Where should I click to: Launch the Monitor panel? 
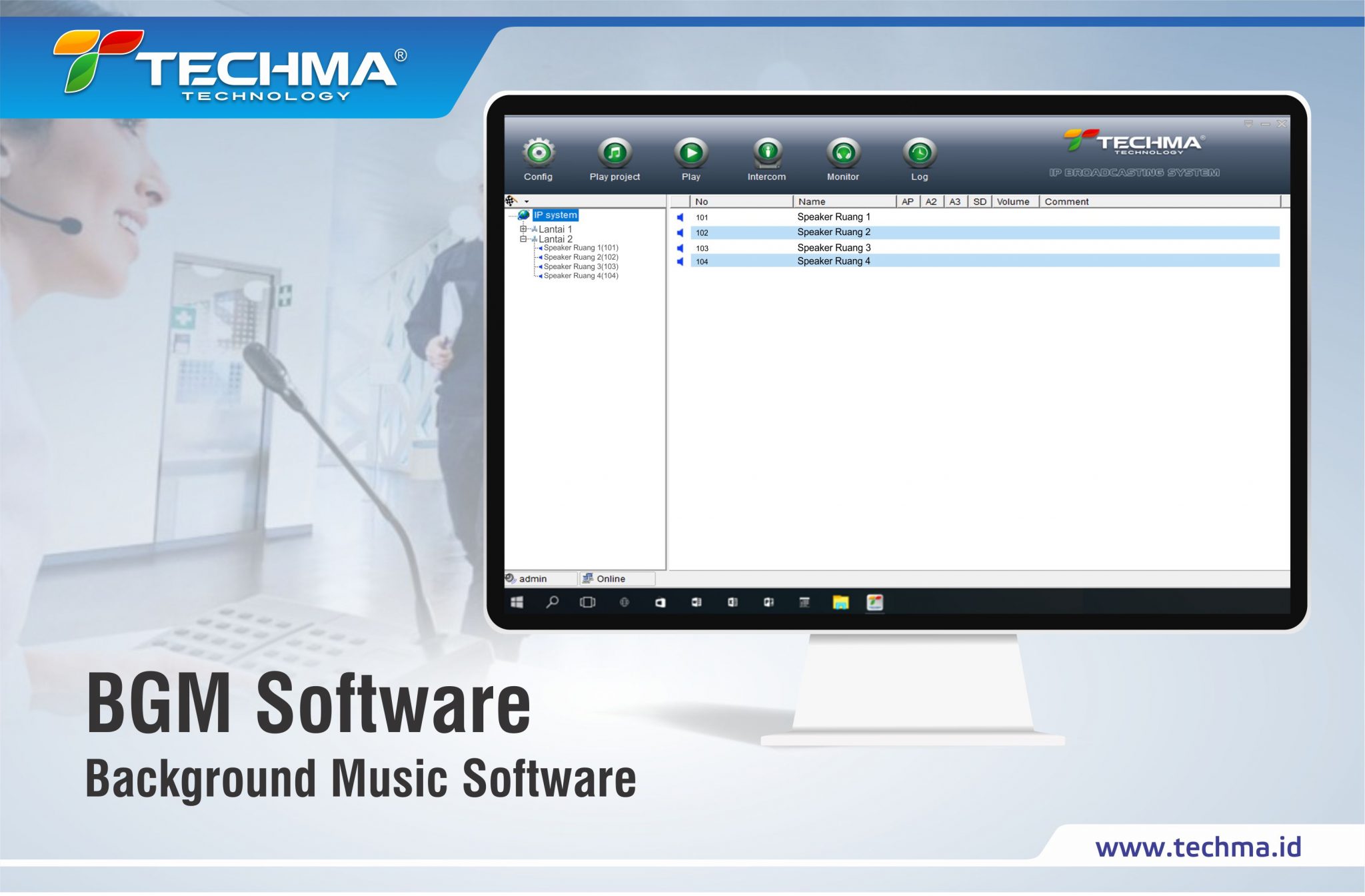[843, 155]
